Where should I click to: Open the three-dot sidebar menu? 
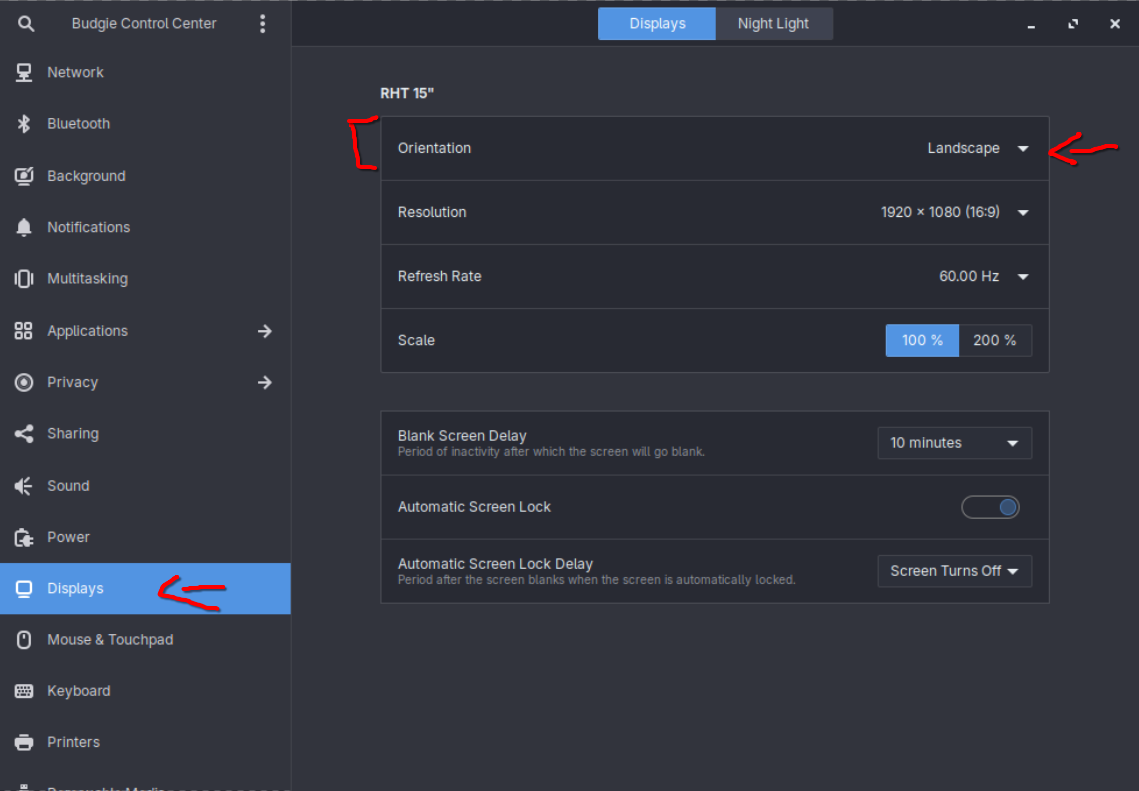[x=262, y=23]
